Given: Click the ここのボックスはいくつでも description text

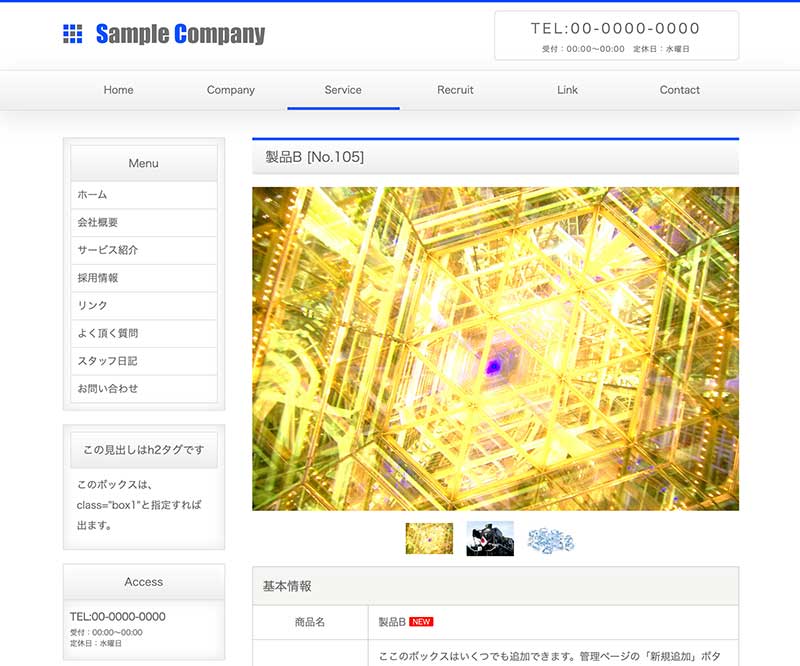Looking at the screenshot, I should coord(549,656).
